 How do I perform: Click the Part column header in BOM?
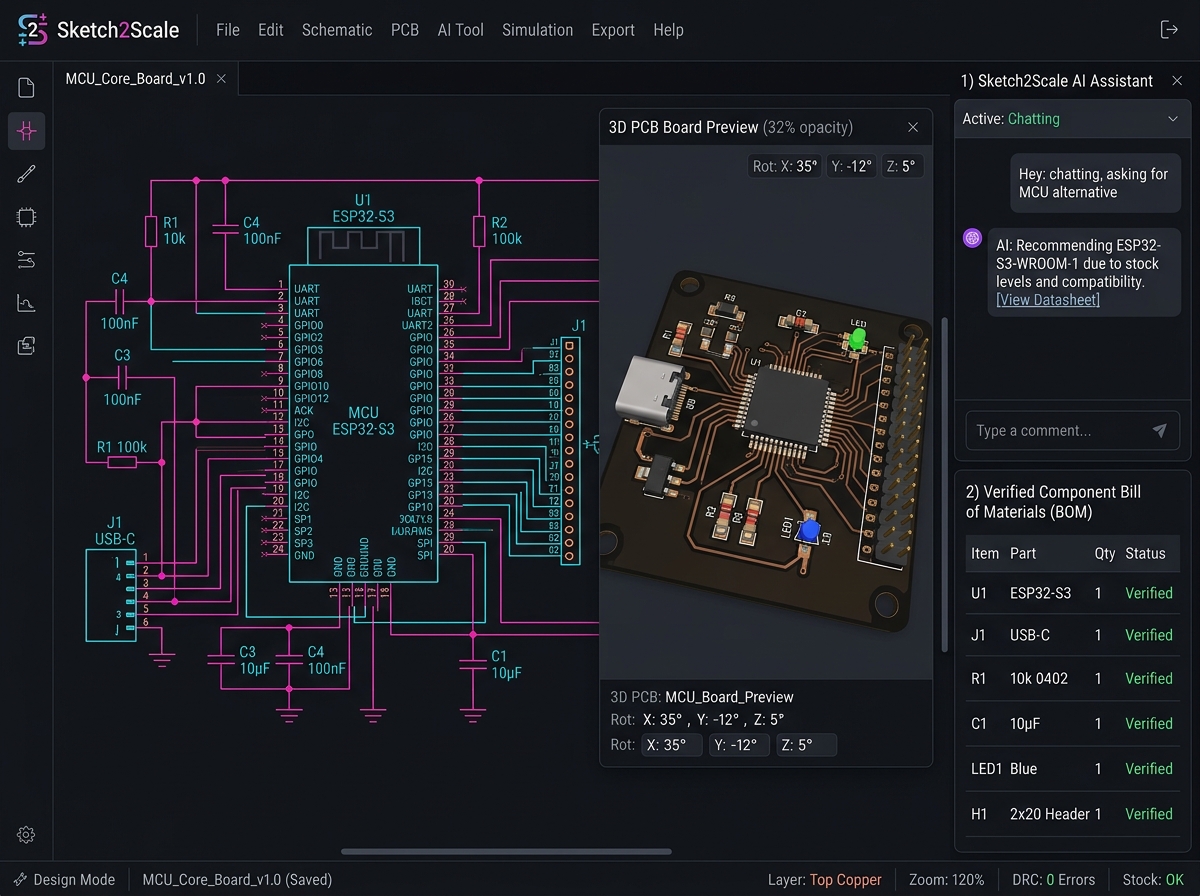point(1023,553)
